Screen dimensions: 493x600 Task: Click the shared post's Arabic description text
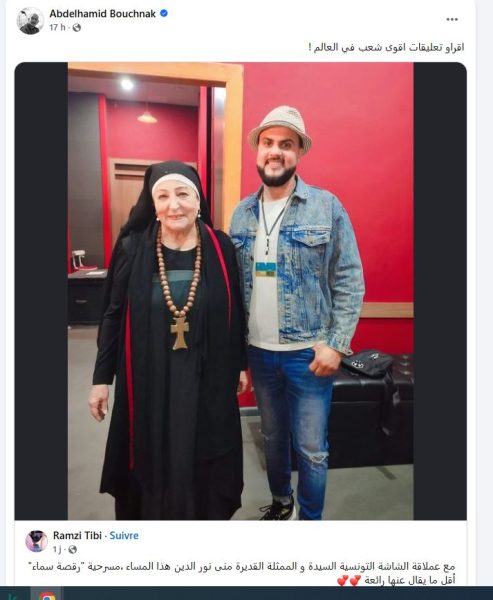pyautogui.click(x=243, y=573)
